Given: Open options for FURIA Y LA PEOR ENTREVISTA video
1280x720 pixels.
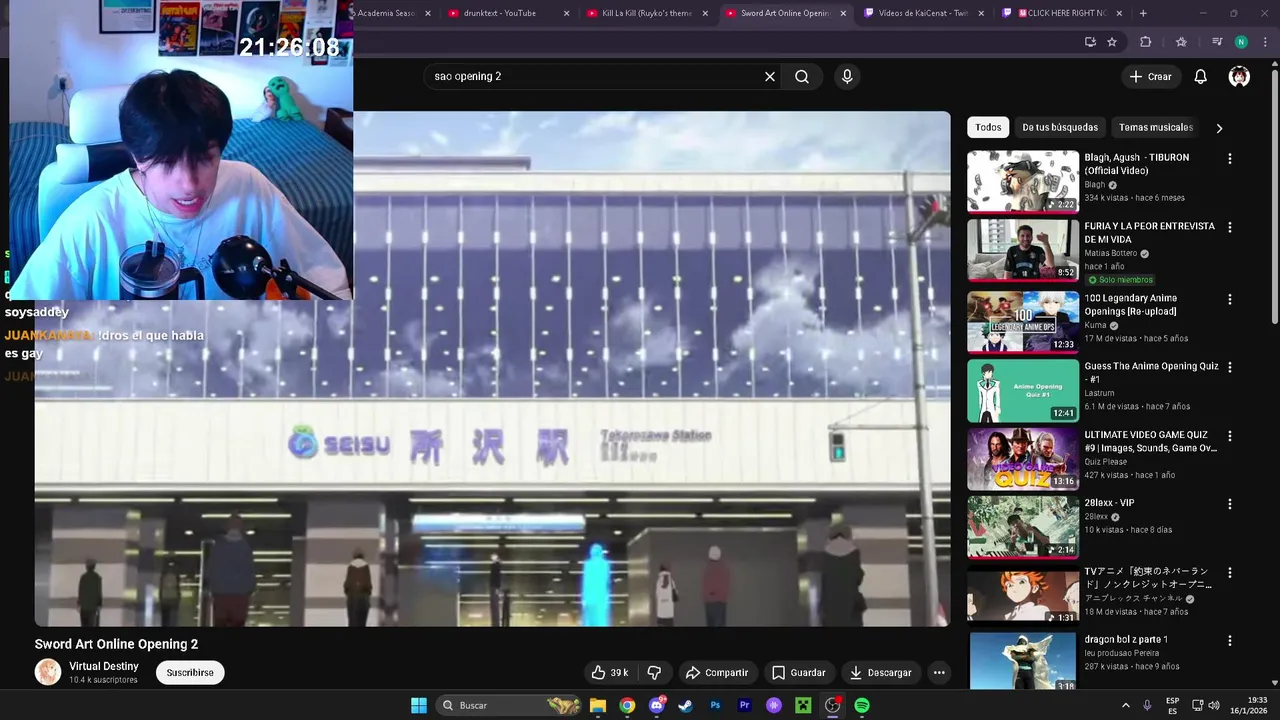Looking at the screenshot, I should [x=1230, y=227].
